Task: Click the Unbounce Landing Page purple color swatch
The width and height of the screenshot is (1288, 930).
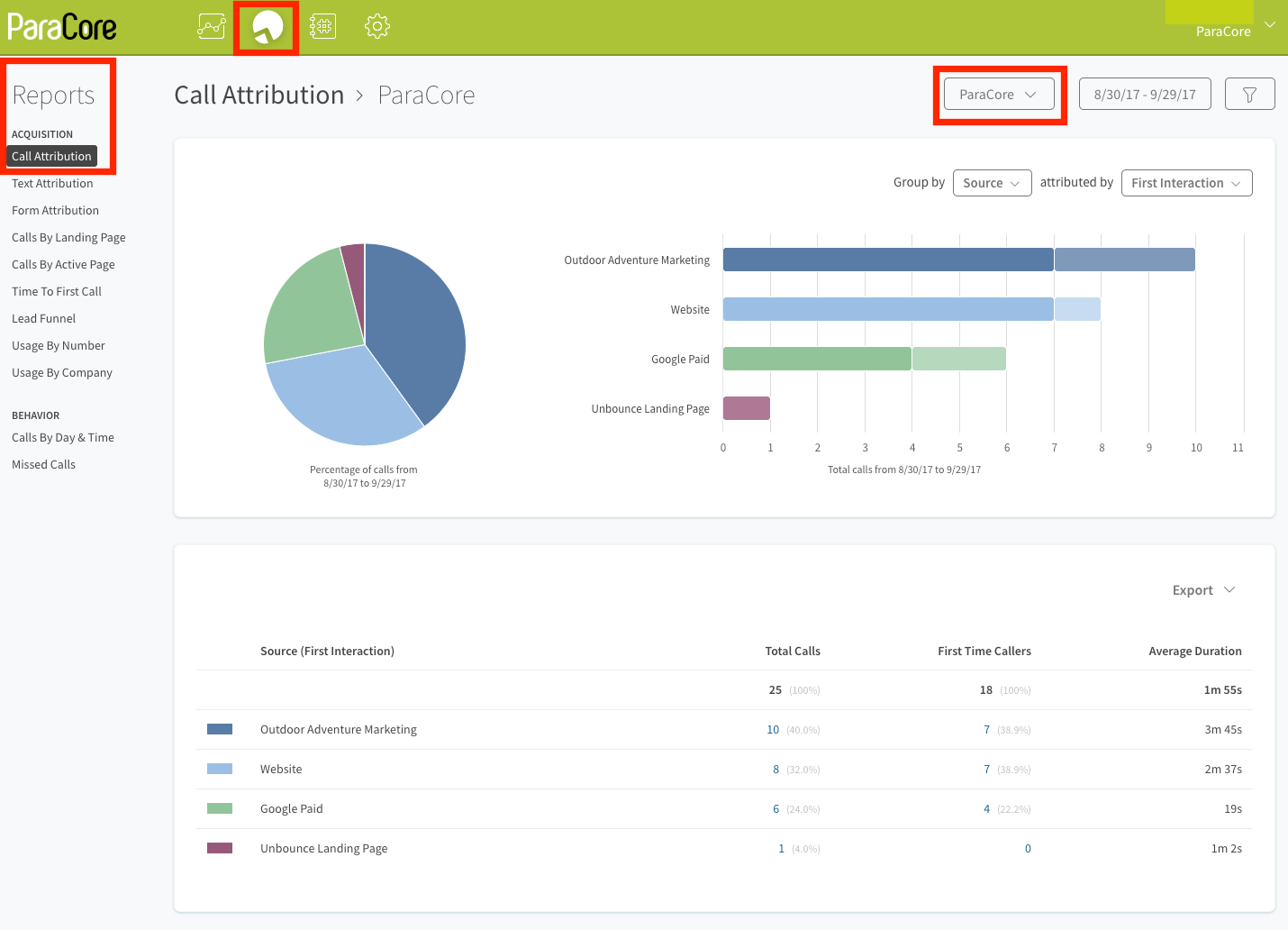Action: click(x=220, y=848)
